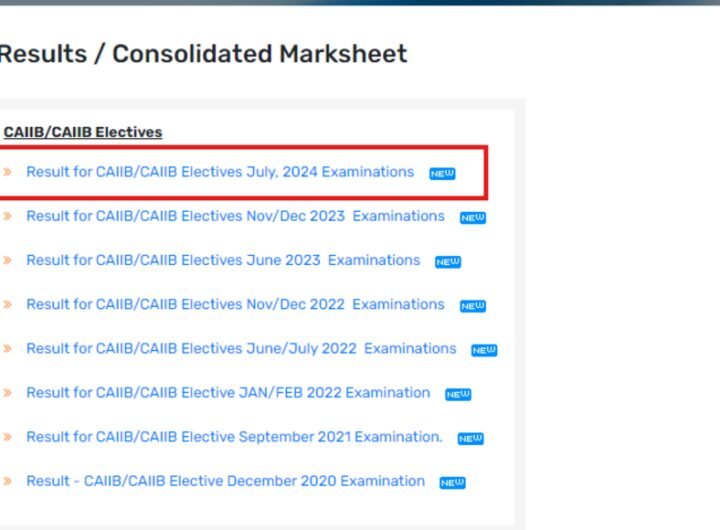This screenshot has height=530, width=720.
Task: Click the CAIIB/CAIIB Electives underlined heading
Action: pos(83,132)
